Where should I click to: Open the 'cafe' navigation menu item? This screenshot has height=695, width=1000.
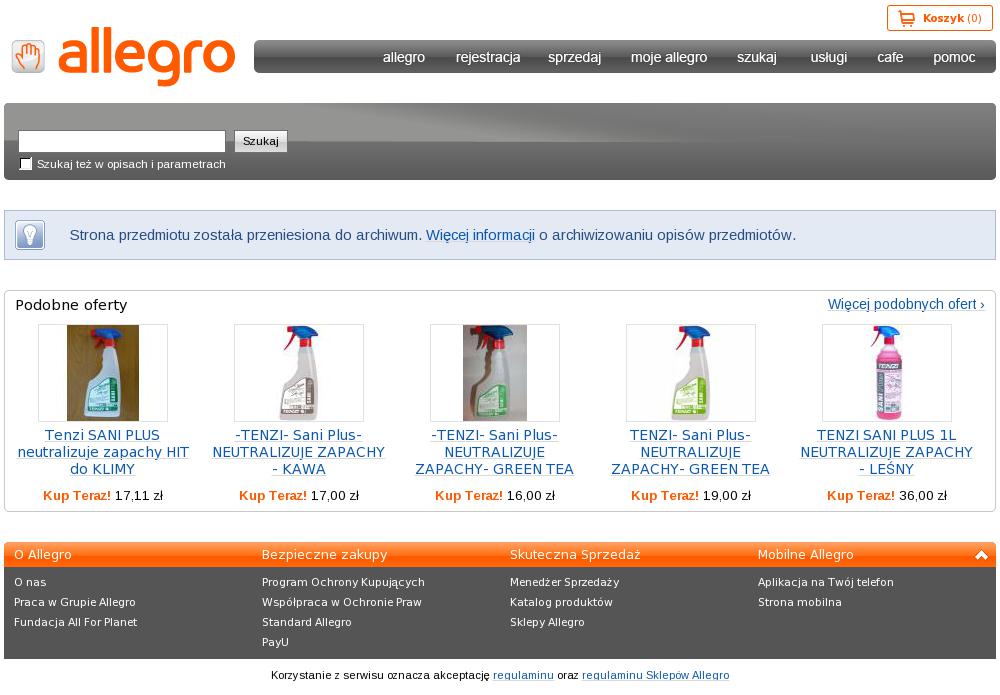[x=890, y=57]
